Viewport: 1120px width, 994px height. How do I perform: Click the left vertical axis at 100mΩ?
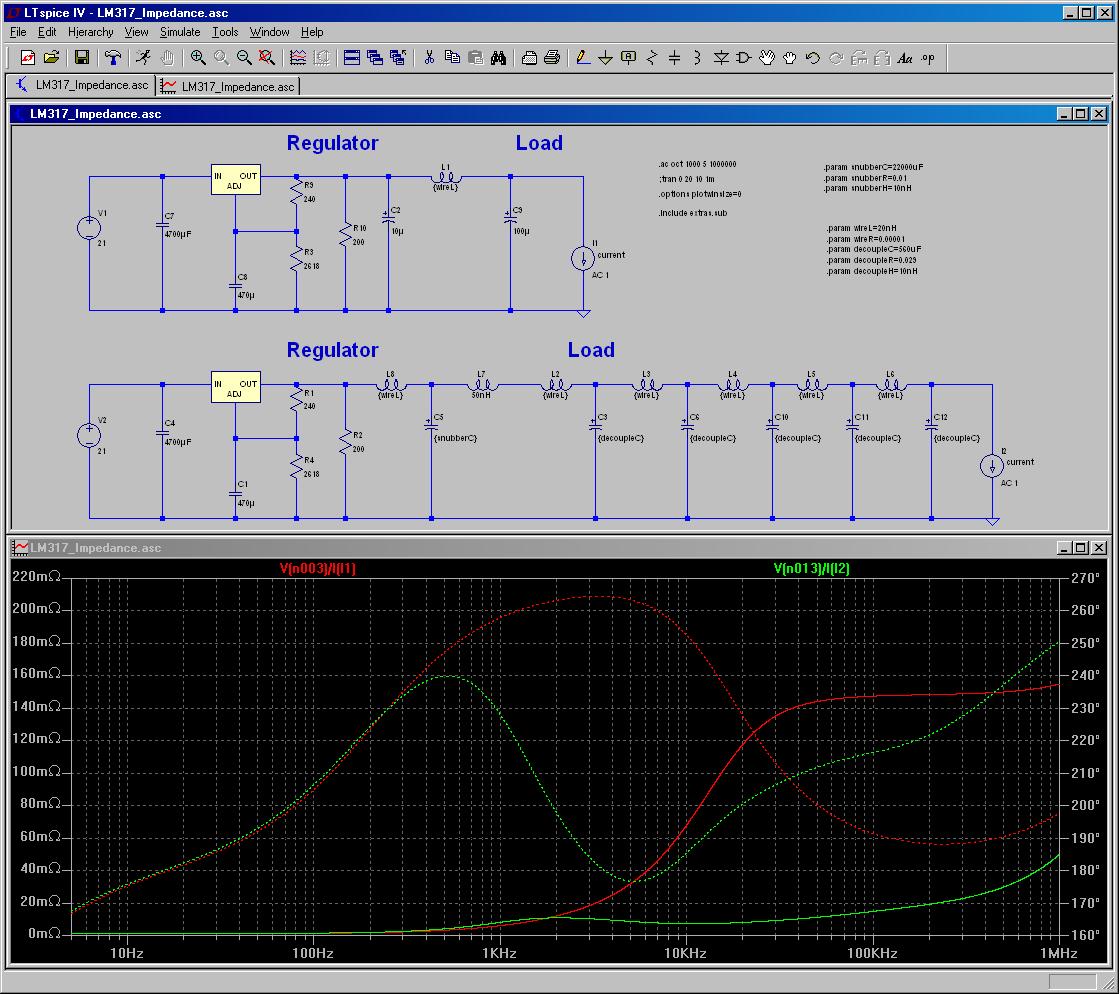36,771
